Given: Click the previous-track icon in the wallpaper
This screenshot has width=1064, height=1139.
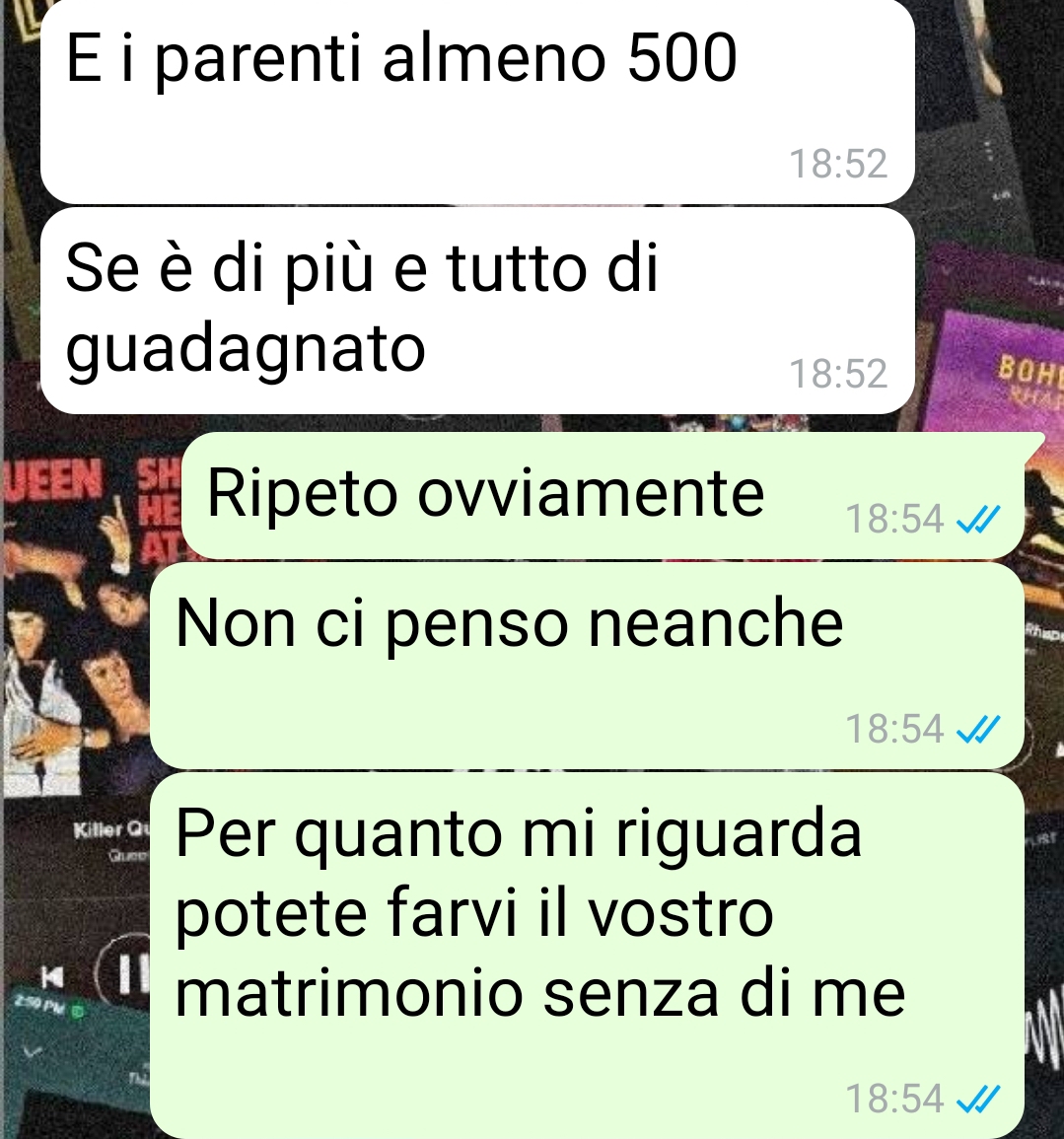Looking at the screenshot, I should (51, 977).
